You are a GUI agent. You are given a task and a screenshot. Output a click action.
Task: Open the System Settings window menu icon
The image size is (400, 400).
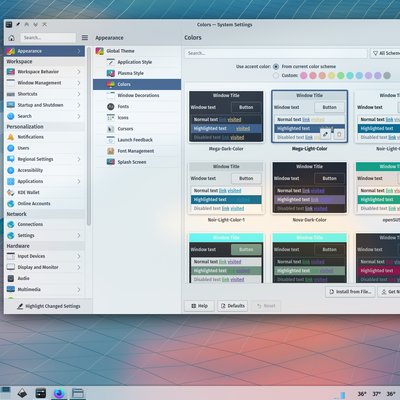9,24
